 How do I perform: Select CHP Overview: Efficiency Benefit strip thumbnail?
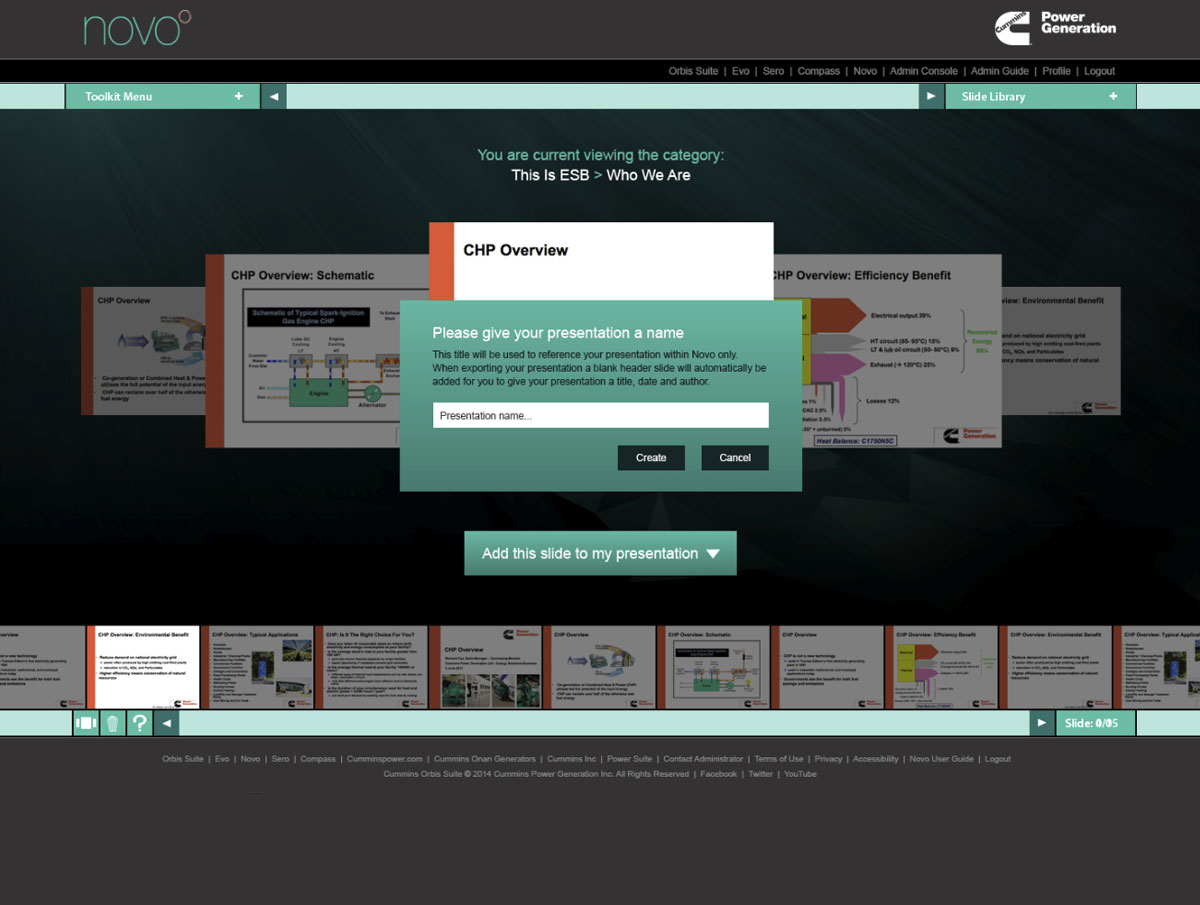coord(941,667)
